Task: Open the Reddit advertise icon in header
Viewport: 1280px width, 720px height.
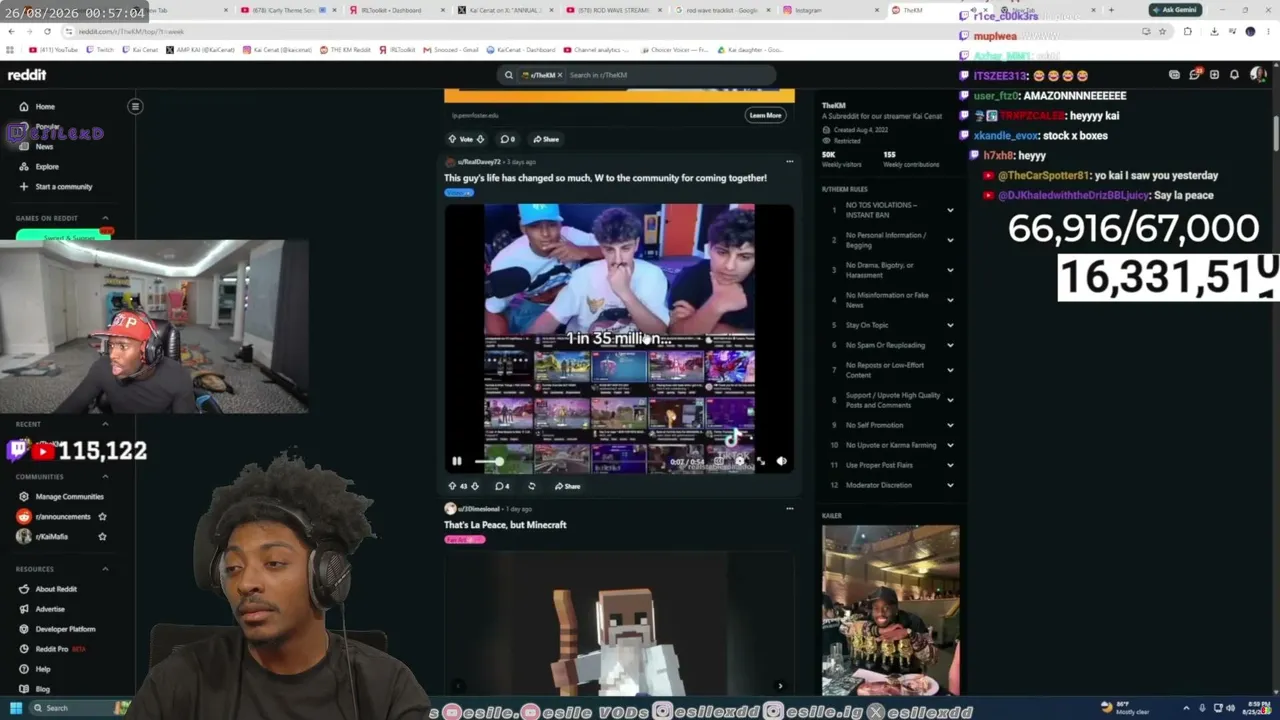Action: point(1174,75)
